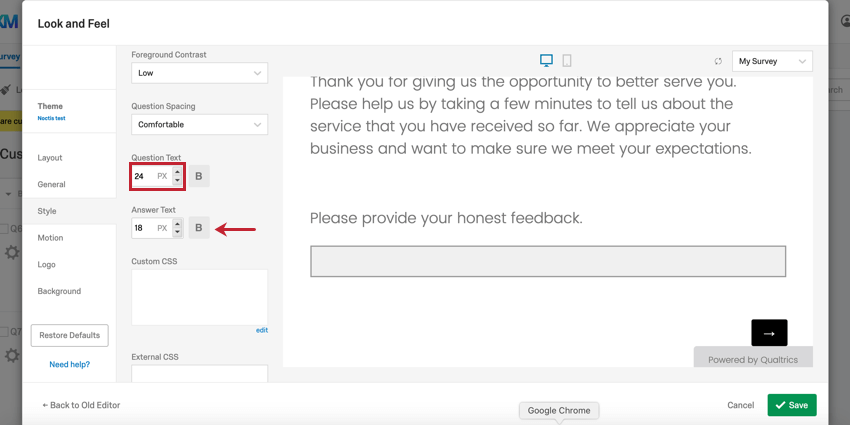The height and width of the screenshot is (425, 850).
Task: Increase Question Text size with up arrow
Action: pyautogui.click(x=178, y=171)
